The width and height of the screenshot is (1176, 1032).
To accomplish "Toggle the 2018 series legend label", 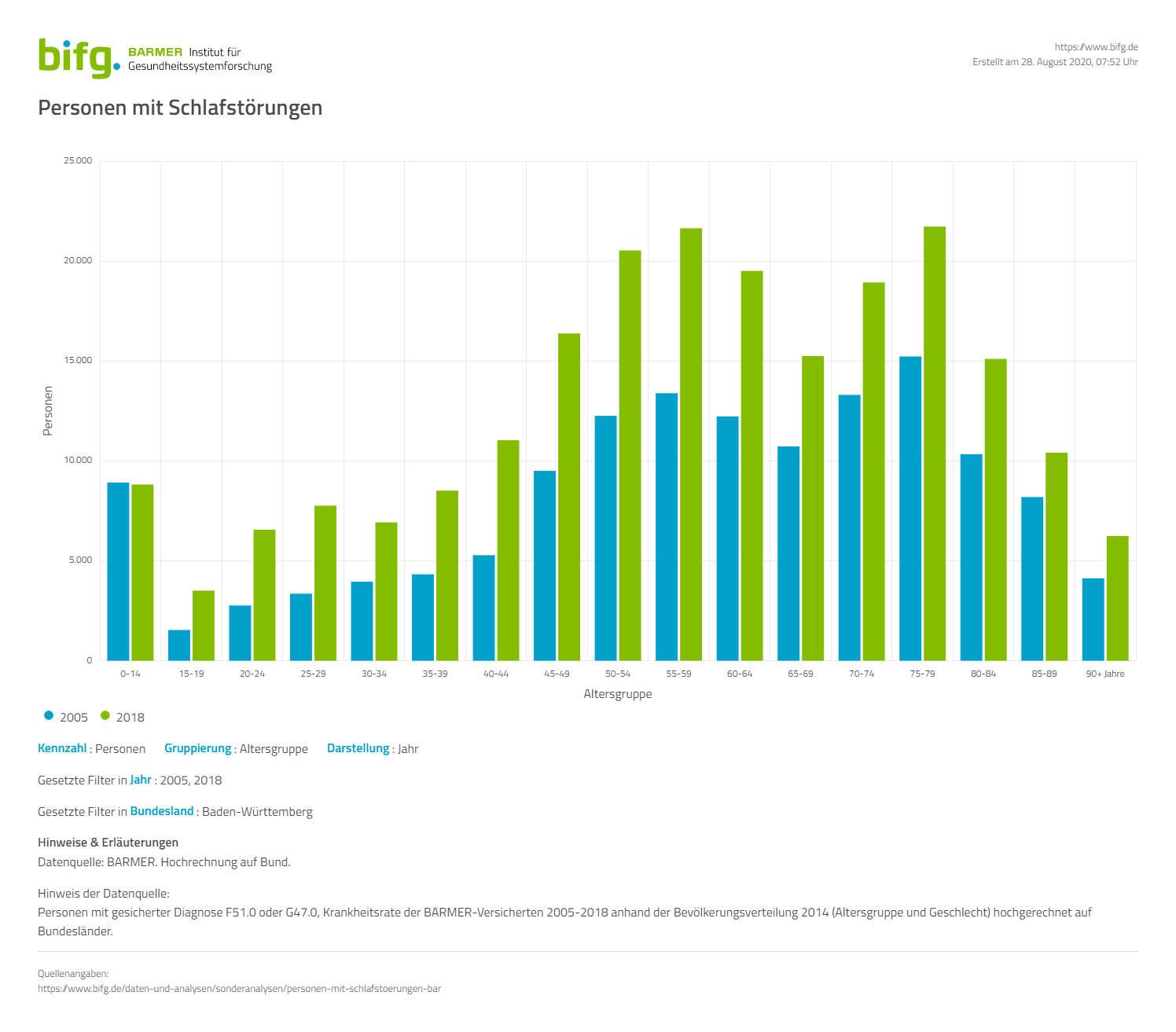I will click(x=130, y=718).
